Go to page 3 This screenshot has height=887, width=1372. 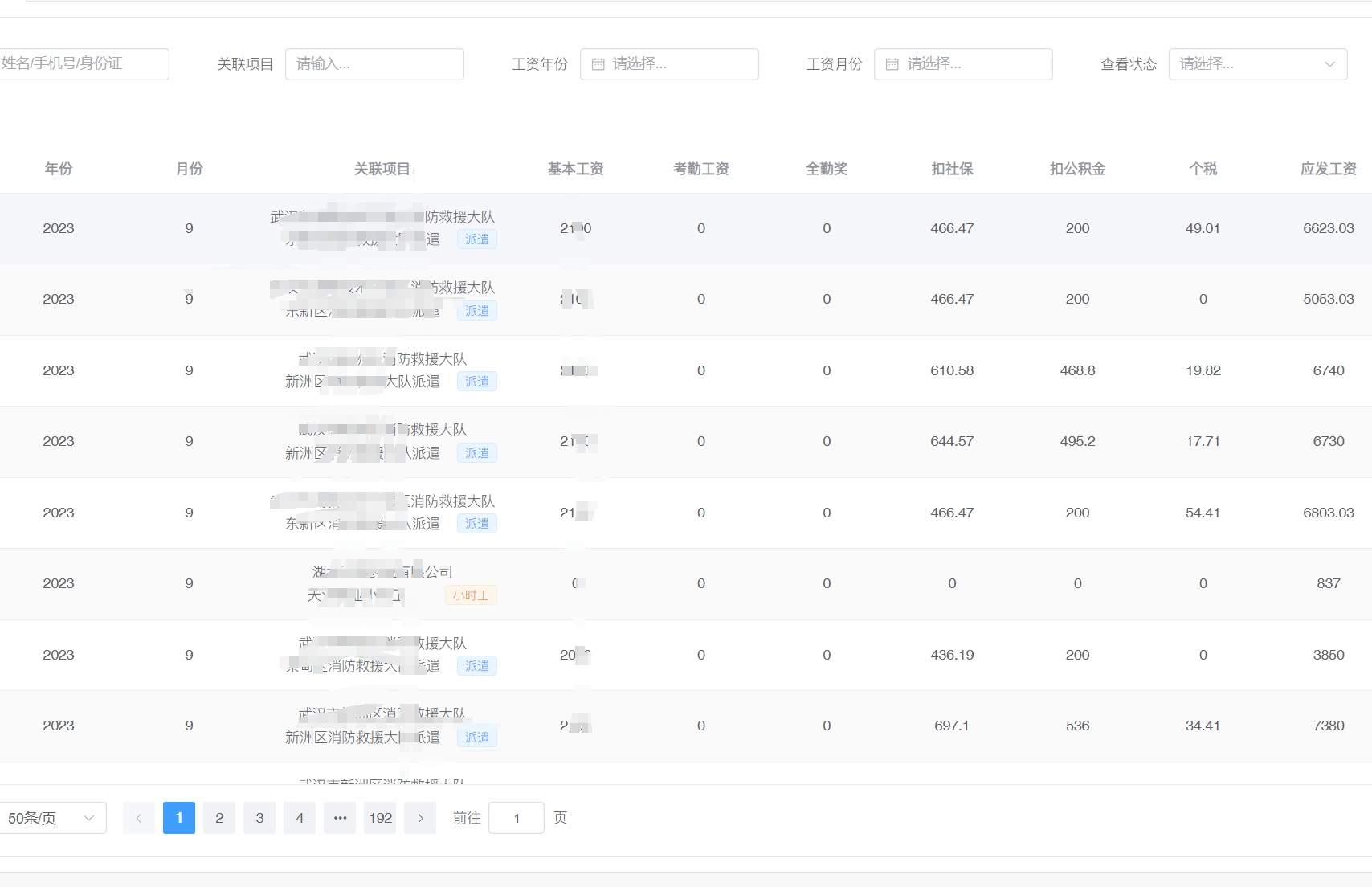tap(259, 818)
